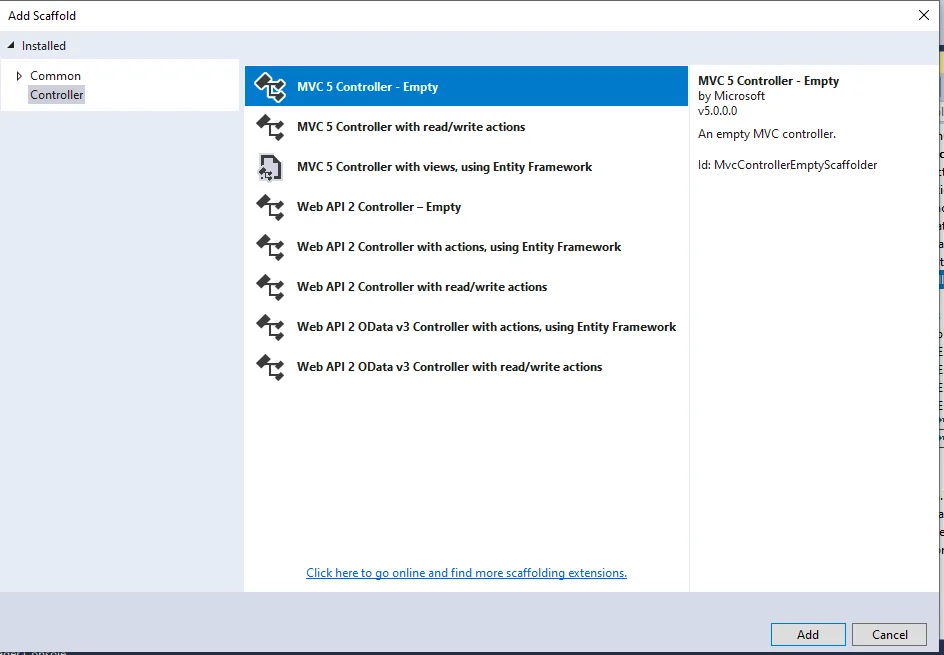
Task: Click icon for Web API 2 Controller with actions, using Entity Framework
Action: point(270,247)
